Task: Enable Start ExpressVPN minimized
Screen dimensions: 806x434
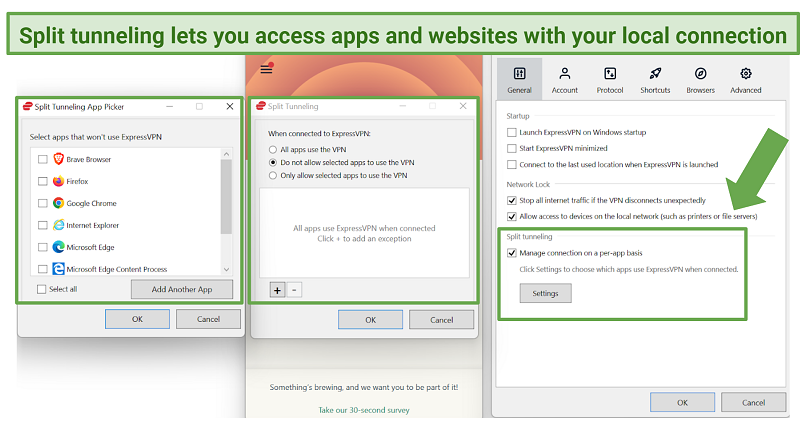Action: [x=511, y=148]
